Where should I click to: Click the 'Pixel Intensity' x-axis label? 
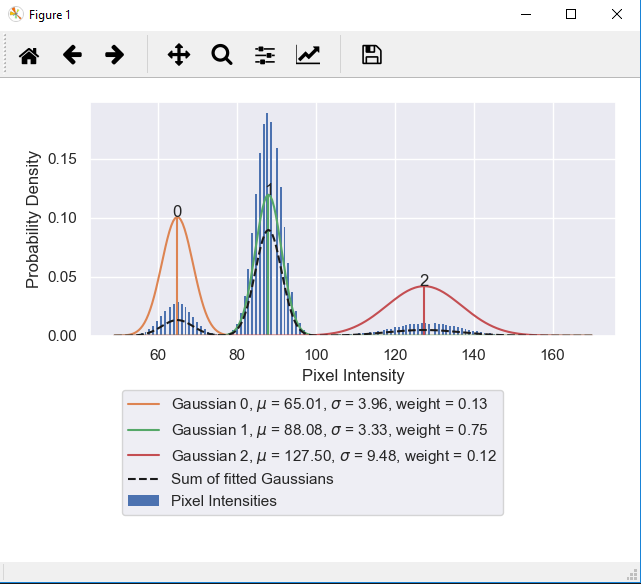[x=353, y=375]
